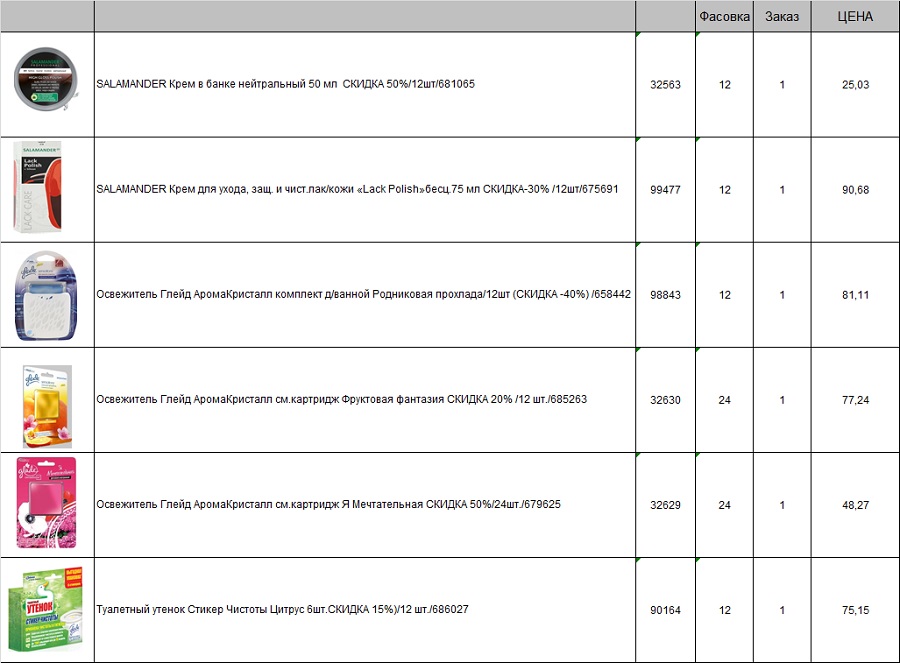Select the Глейд Фруктовая фантазия product name
Screen dimensions: 900x663
(342, 399)
